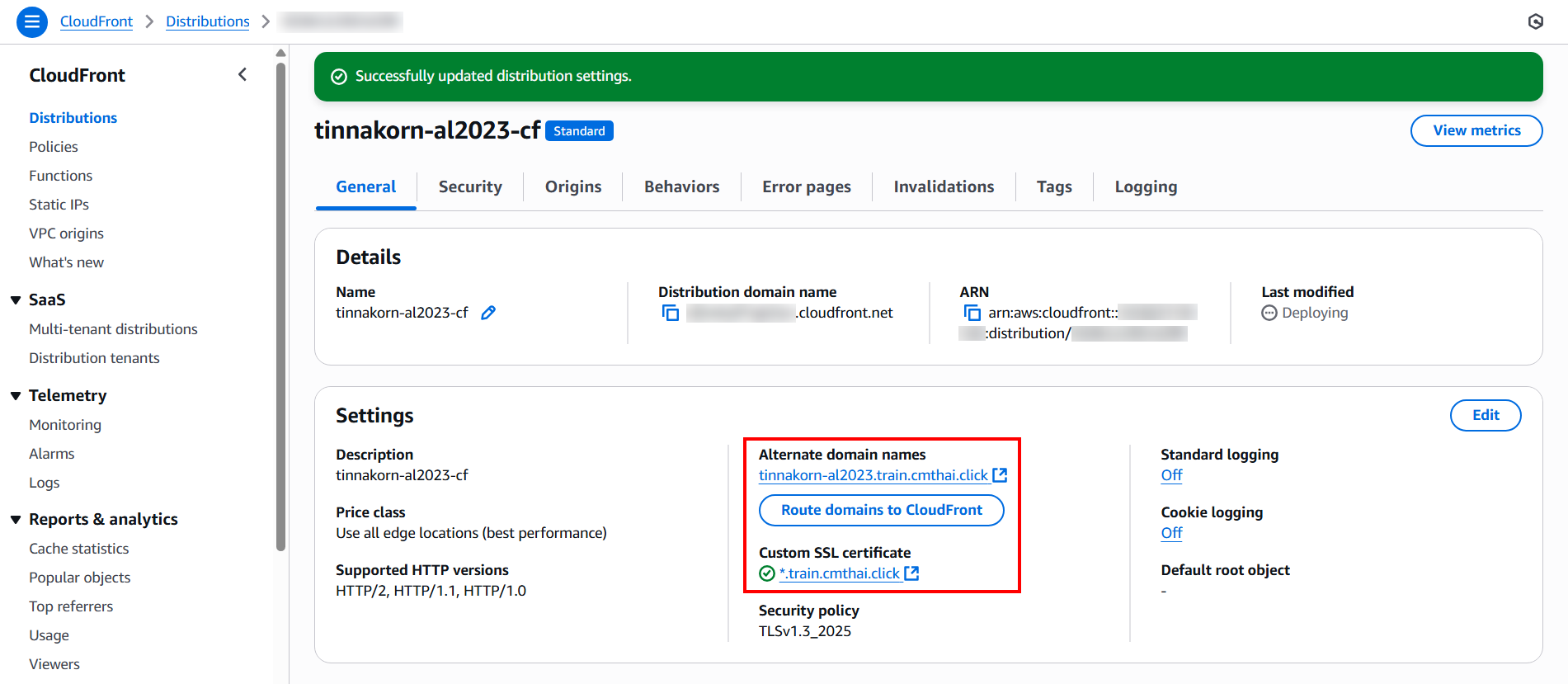This screenshot has height=684, width=1568.
Task: Click the green check icon next to the SSL certificate
Action: 767,573
